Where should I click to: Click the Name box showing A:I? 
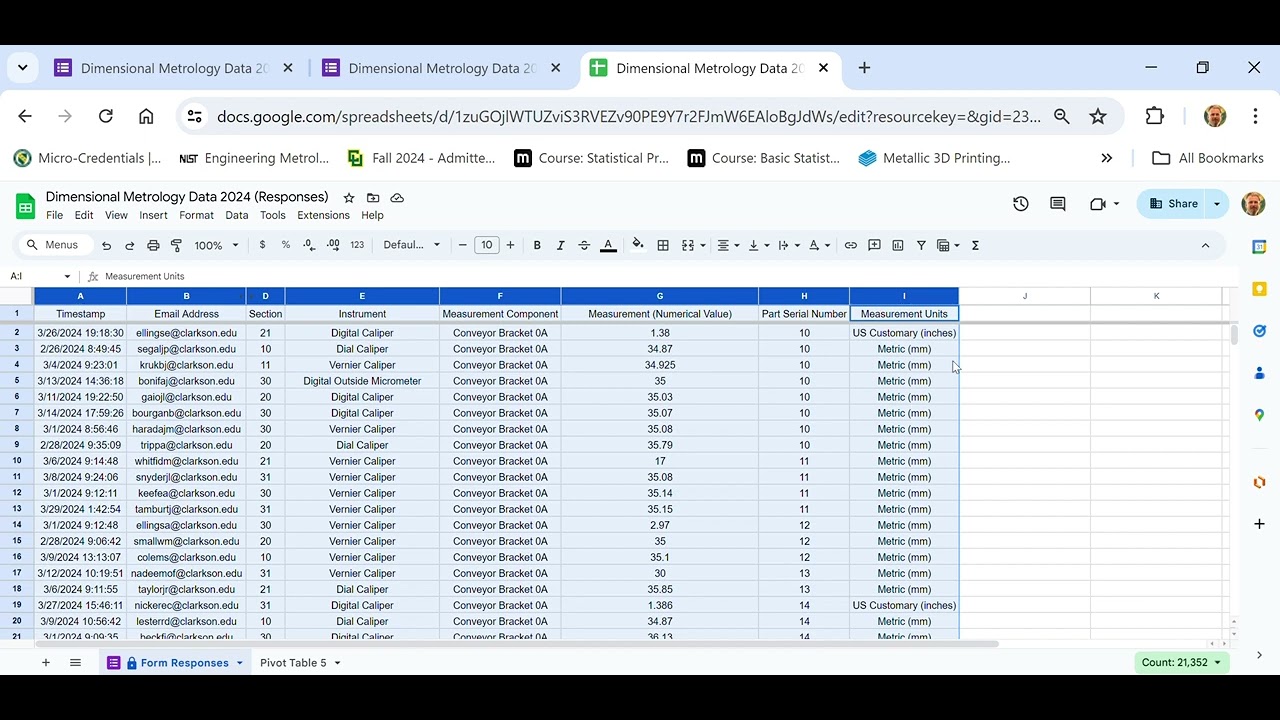tap(40, 276)
